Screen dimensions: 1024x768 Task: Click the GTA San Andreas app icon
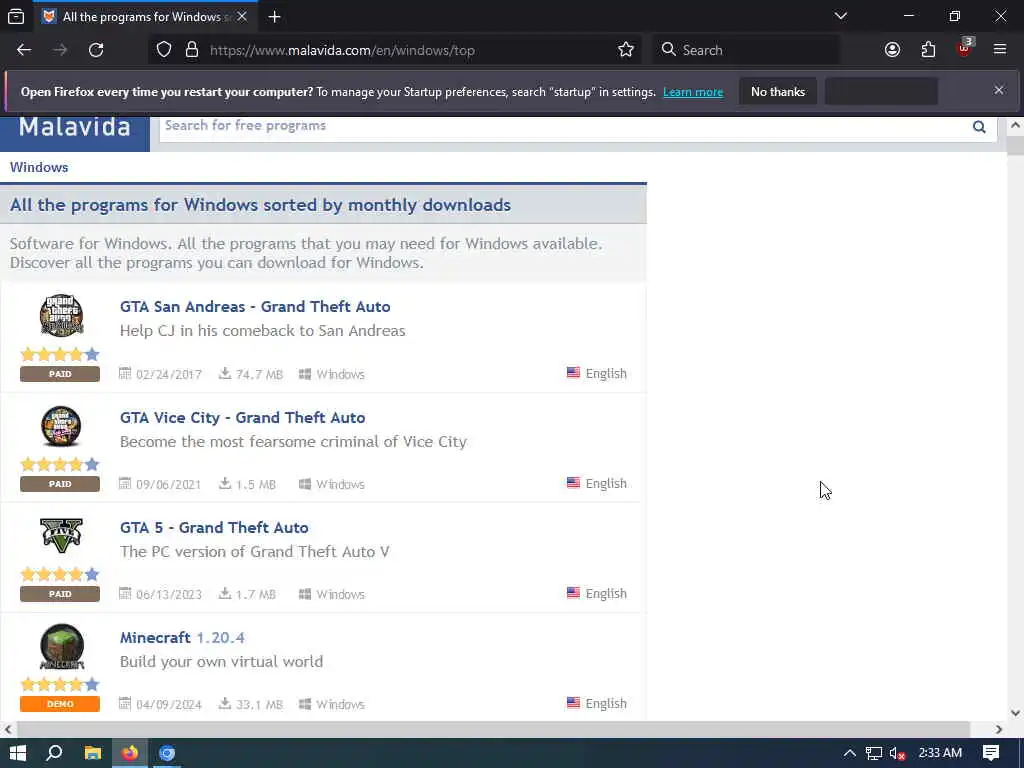click(61, 315)
